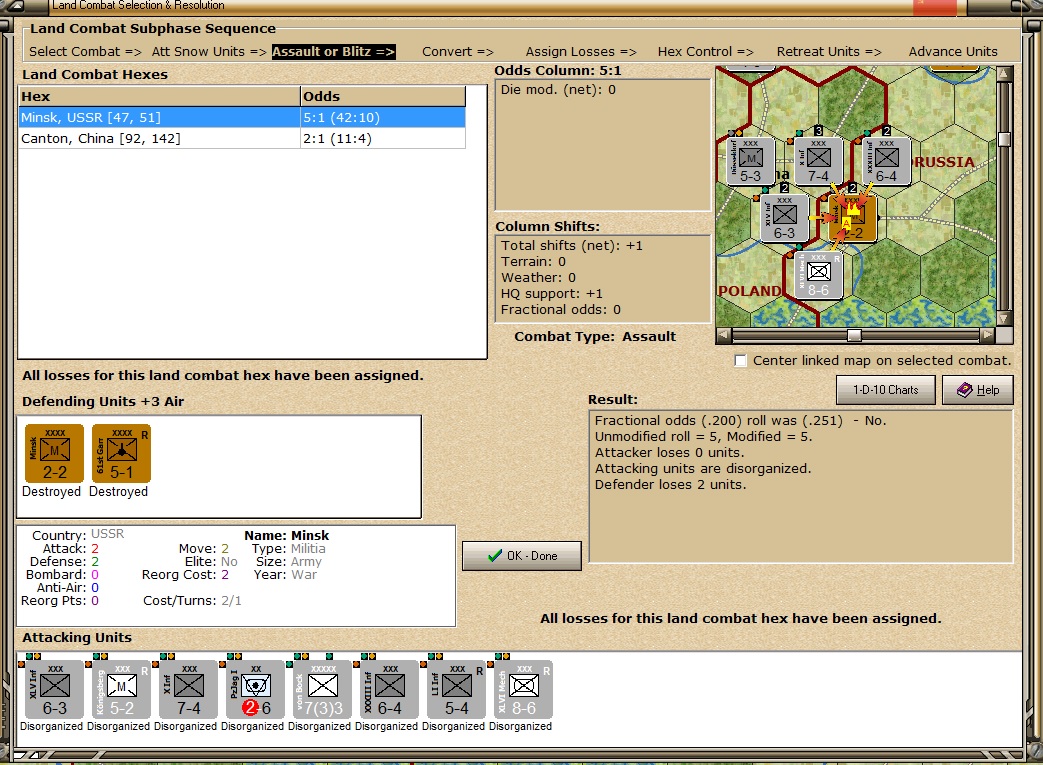
Task: Click the Defender loses 2 units result line
Action: (x=670, y=484)
